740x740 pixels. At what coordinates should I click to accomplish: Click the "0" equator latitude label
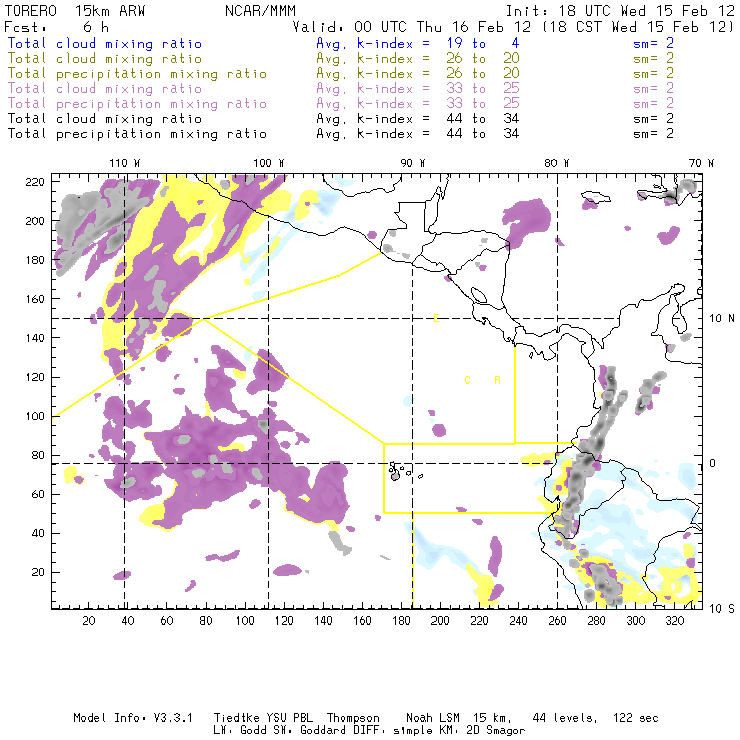pos(713,463)
